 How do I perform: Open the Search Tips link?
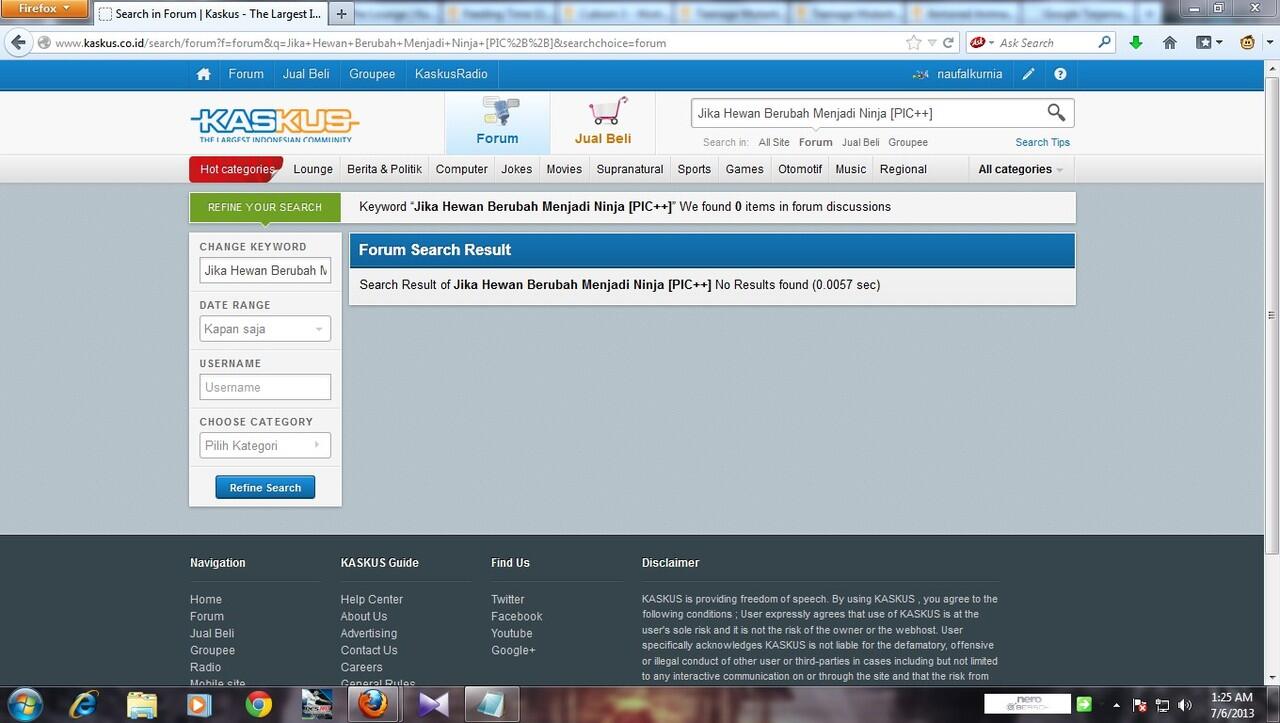(1042, 142)
